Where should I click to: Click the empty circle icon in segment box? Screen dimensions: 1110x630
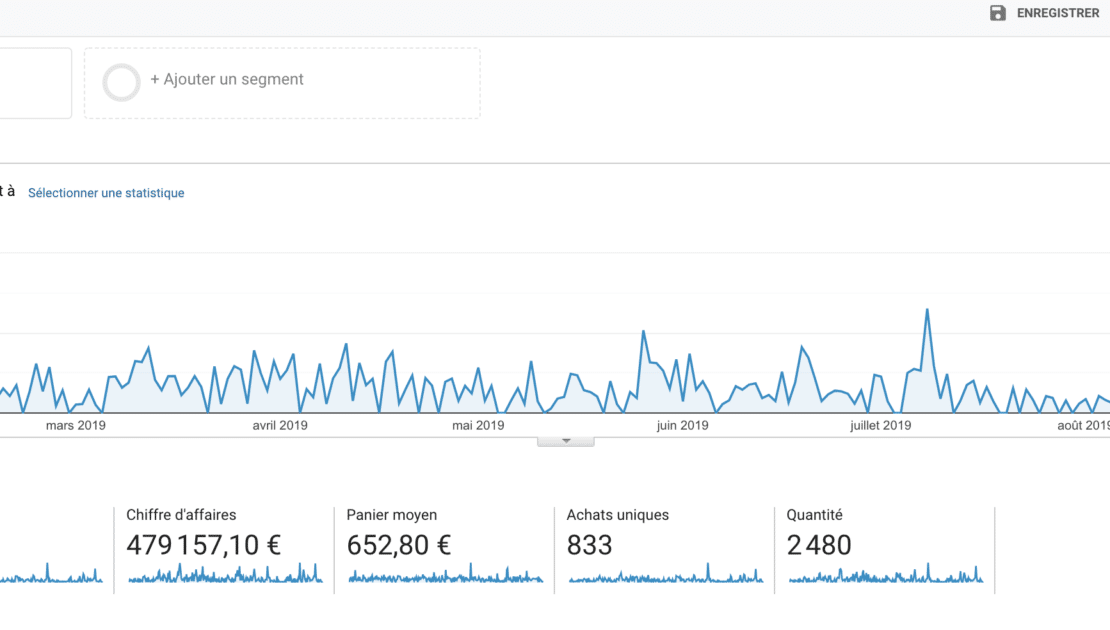[122, 83]
